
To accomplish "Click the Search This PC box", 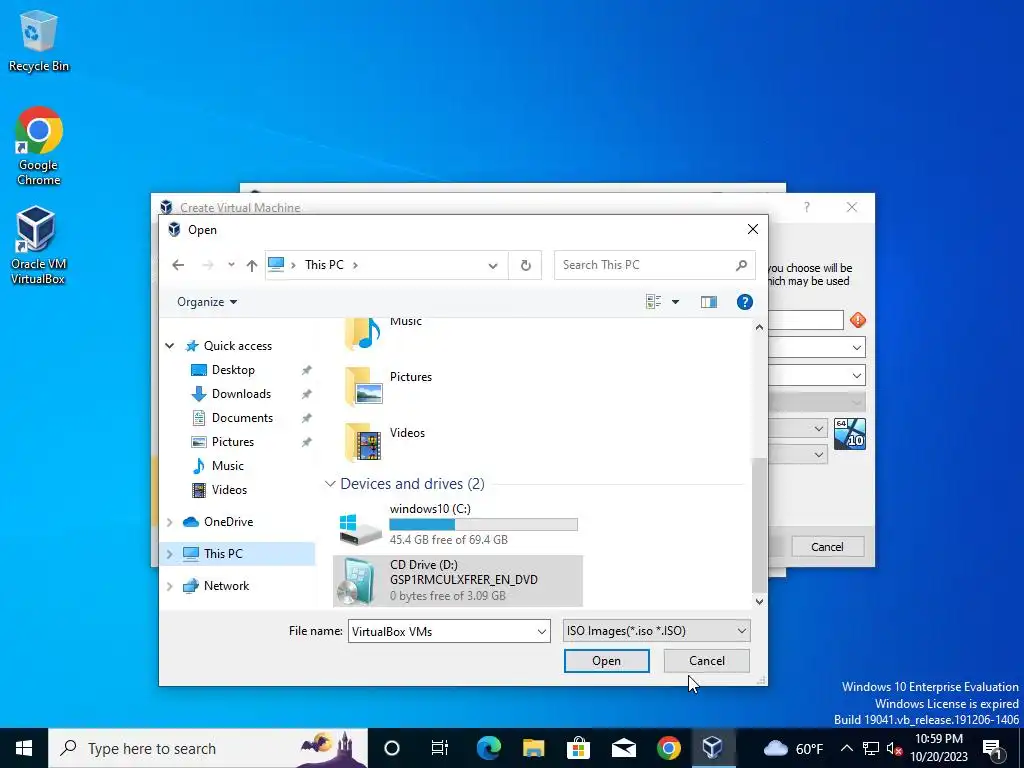I will tap(654, 265).
